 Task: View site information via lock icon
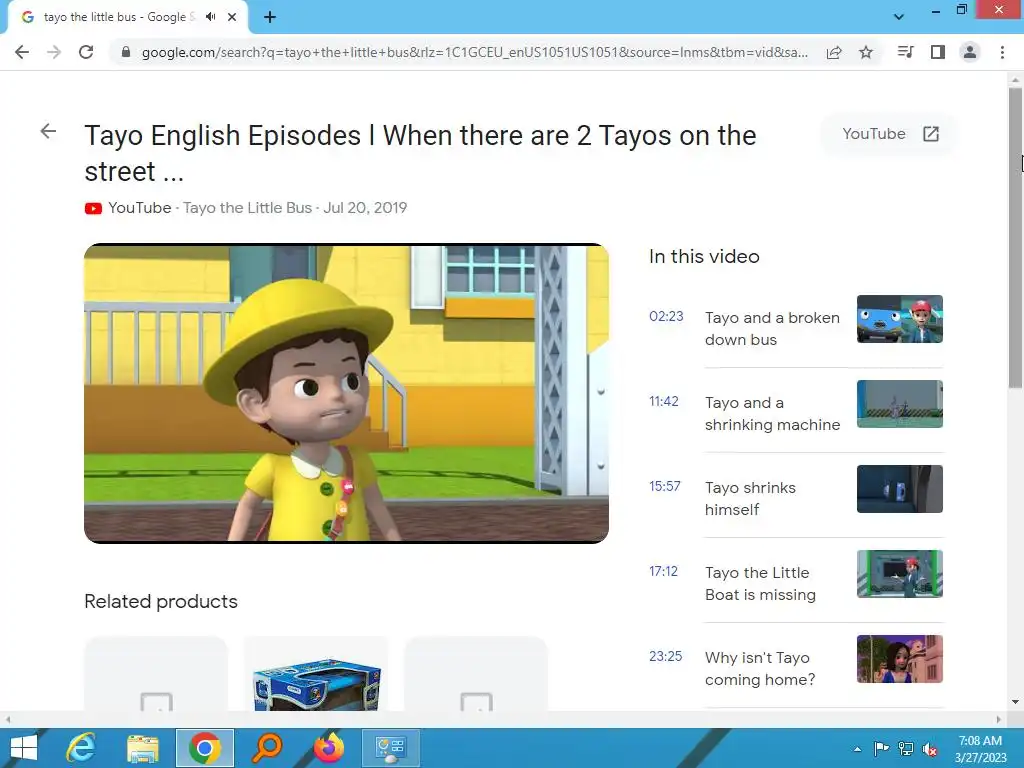point(125,52)
